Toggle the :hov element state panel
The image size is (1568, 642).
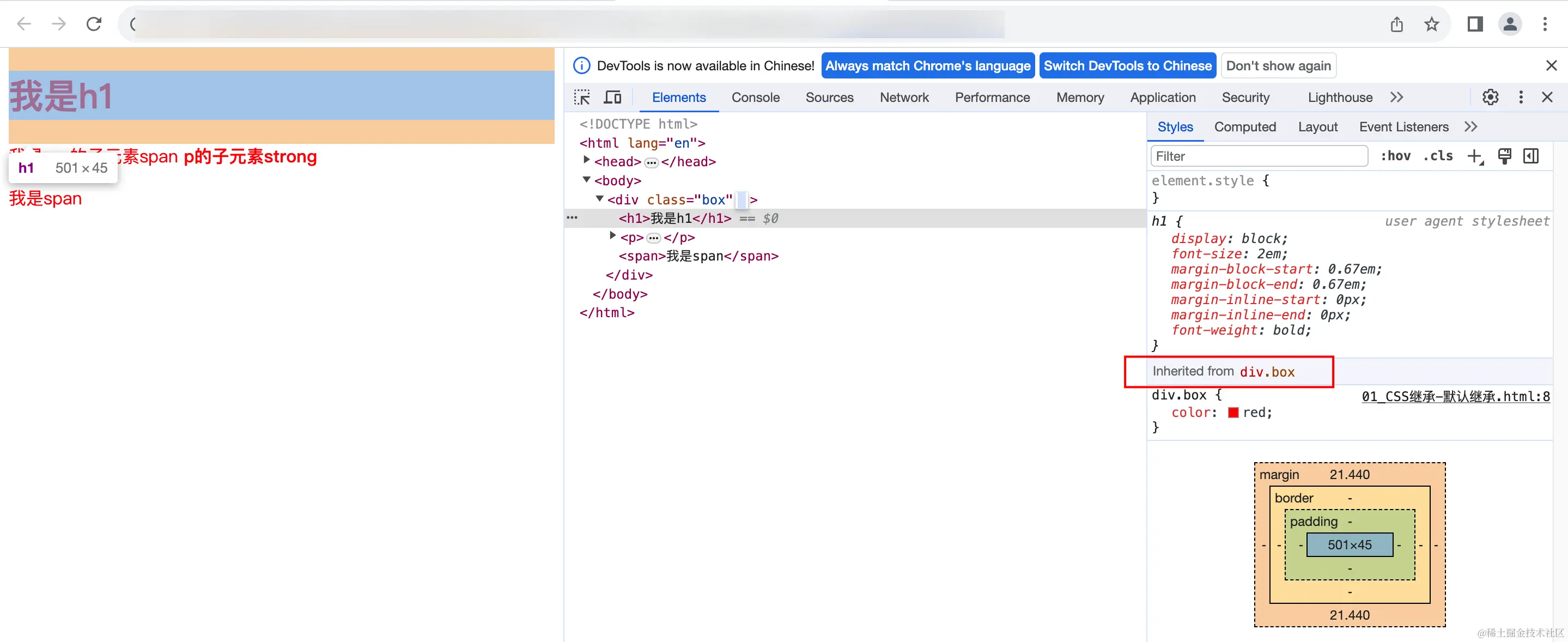(x=1395, y=156)
